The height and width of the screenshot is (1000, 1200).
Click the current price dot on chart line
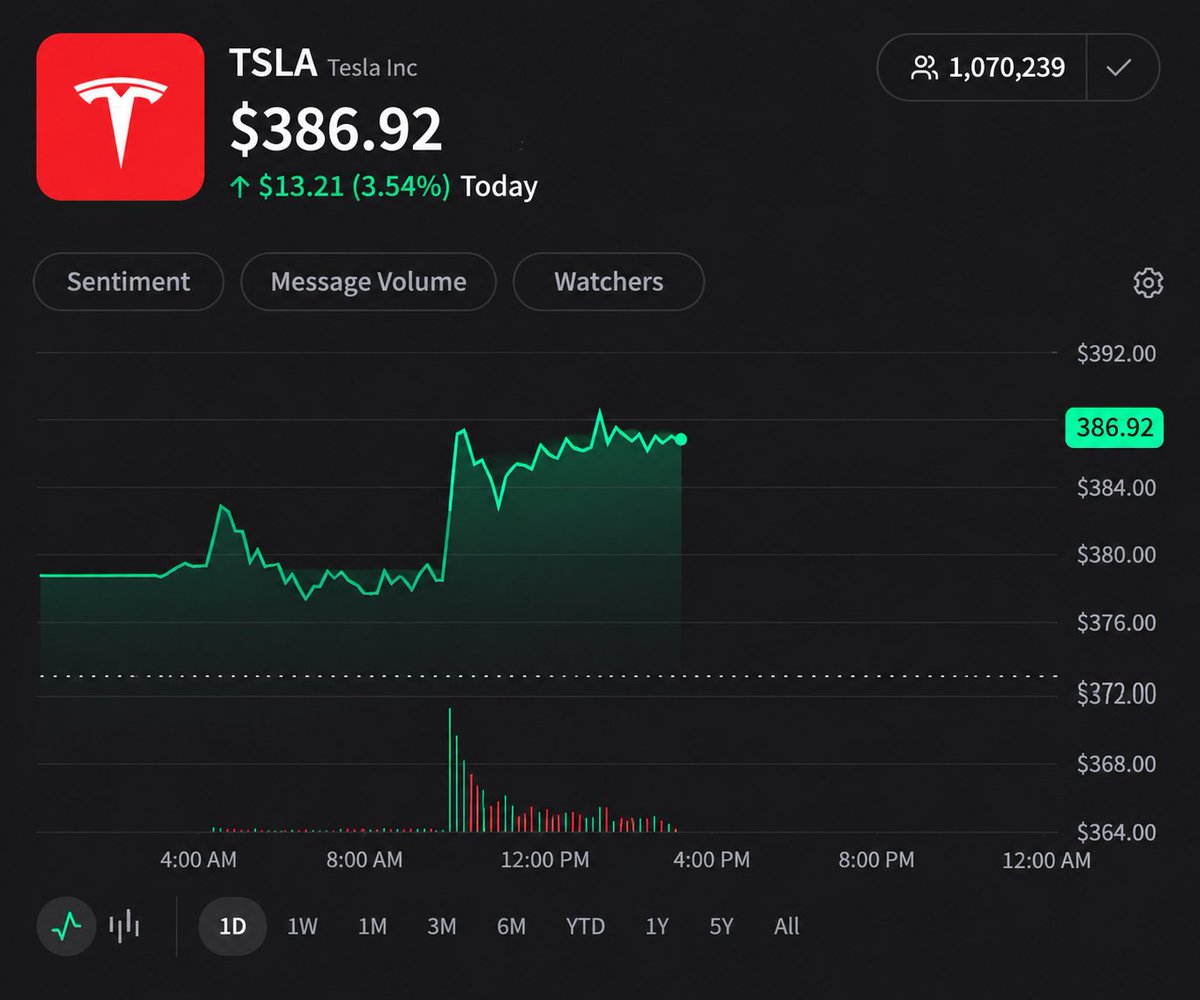681,439
